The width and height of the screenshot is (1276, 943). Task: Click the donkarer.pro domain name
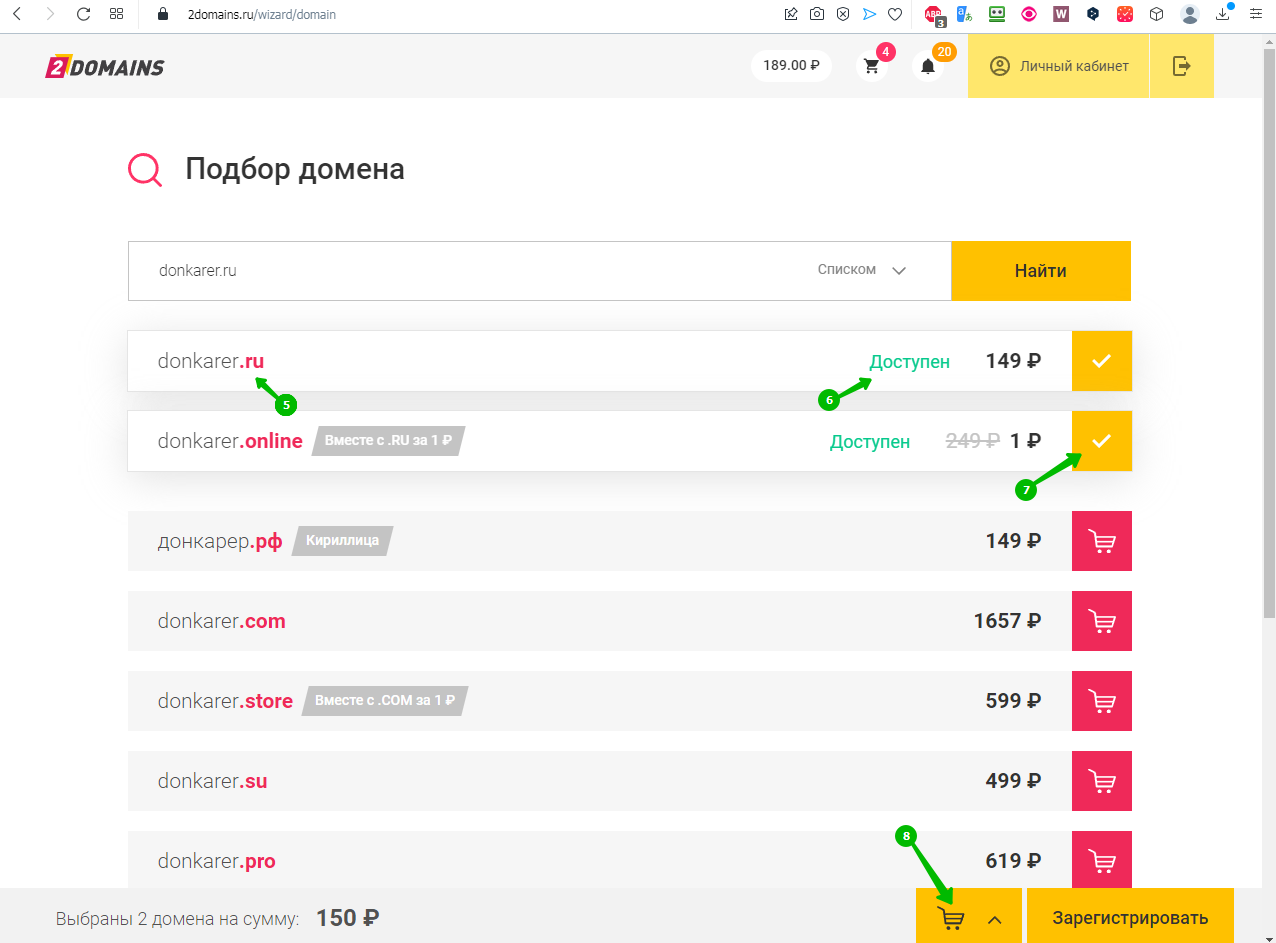click(x=216, y=861)
